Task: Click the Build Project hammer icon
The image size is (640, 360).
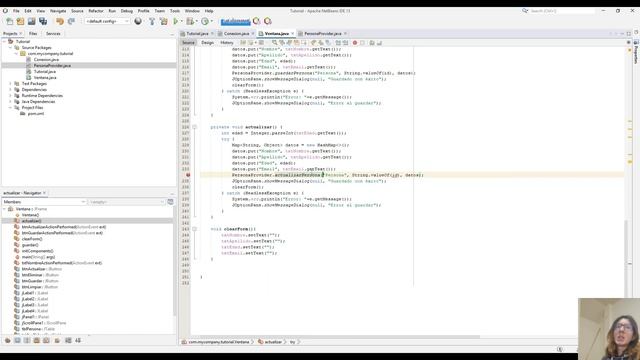Action: pos(152,21)
